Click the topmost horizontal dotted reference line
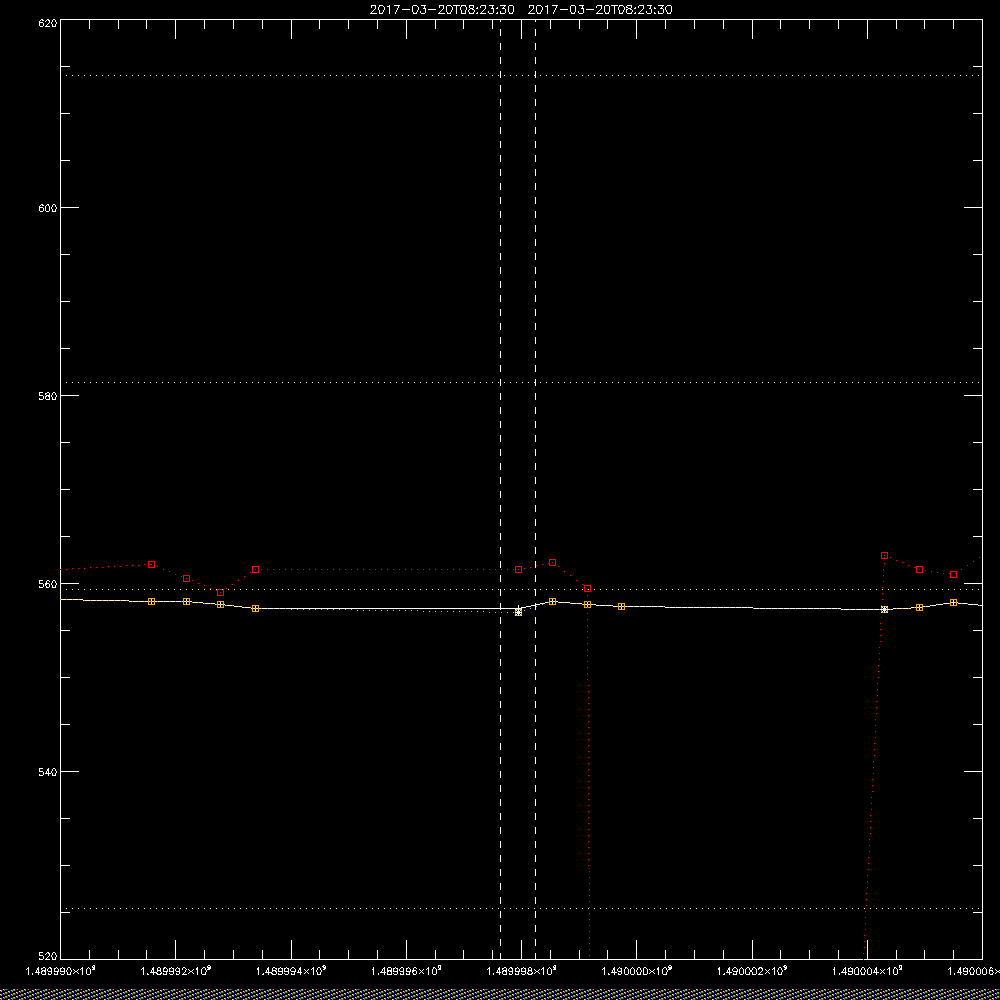This screenshot has height=1000, width=1000. click(521, 75)
